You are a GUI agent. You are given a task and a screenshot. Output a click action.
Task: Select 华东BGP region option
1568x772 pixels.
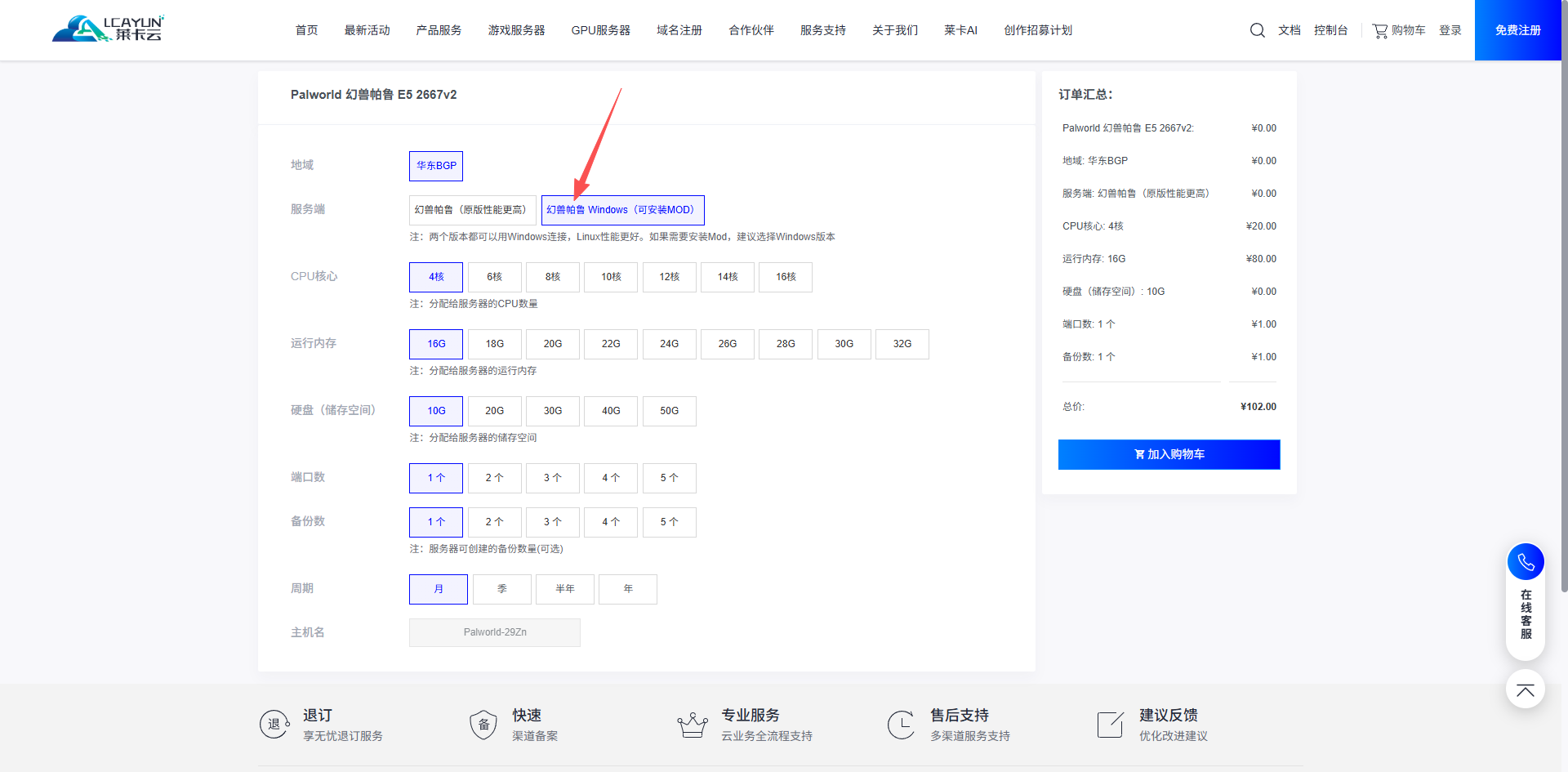(436, 166)
